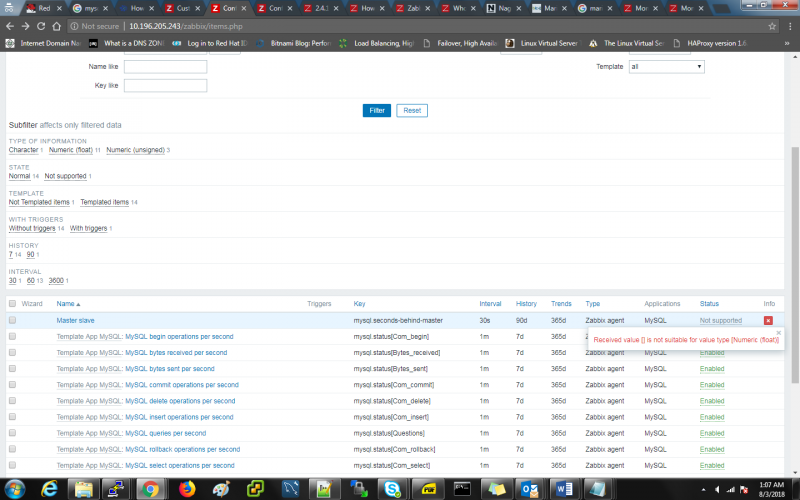Viewport: 800px width, 500px height.
Task: Open the PuTTY network icon in the taskbar
Action: click(x=116, y=489)
